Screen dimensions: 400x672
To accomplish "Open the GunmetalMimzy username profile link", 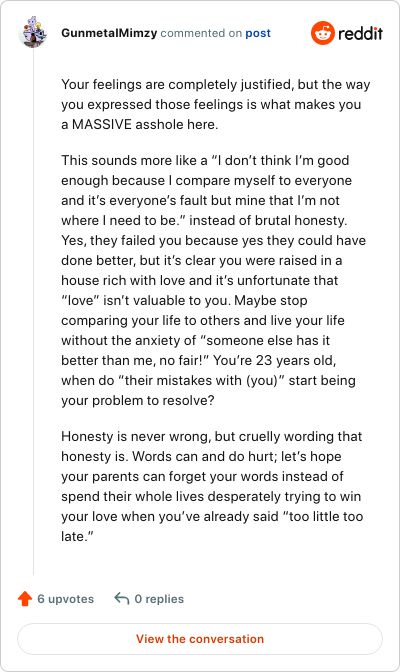I will (109, 33).
